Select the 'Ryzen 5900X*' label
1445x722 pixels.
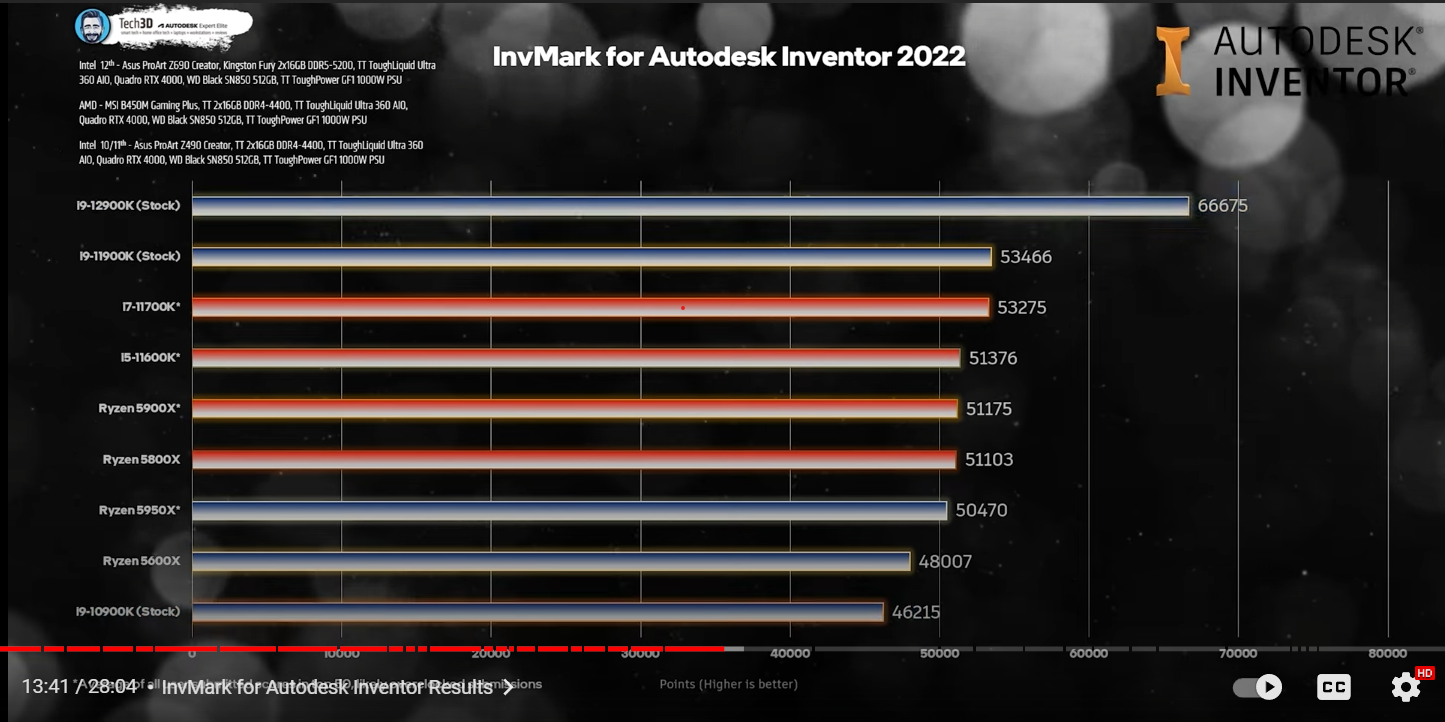coord(139,408)
